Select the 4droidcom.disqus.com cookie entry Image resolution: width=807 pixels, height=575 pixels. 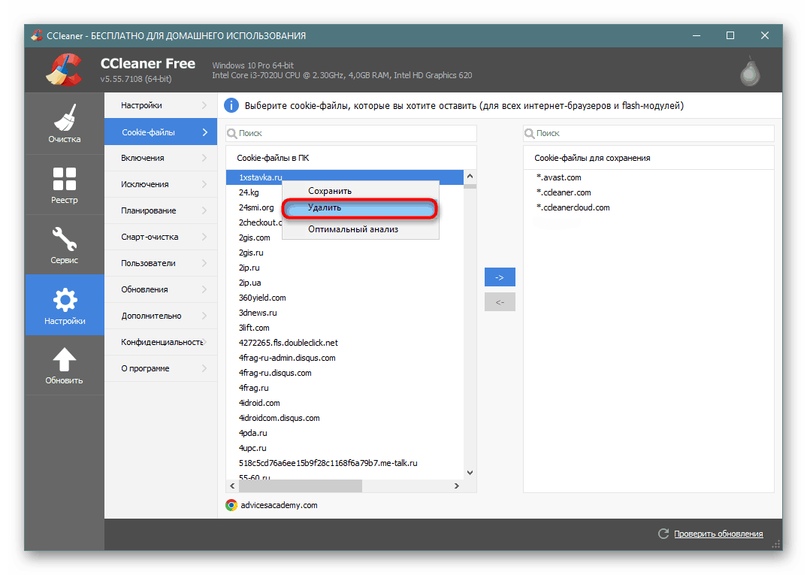click(279, 418)
